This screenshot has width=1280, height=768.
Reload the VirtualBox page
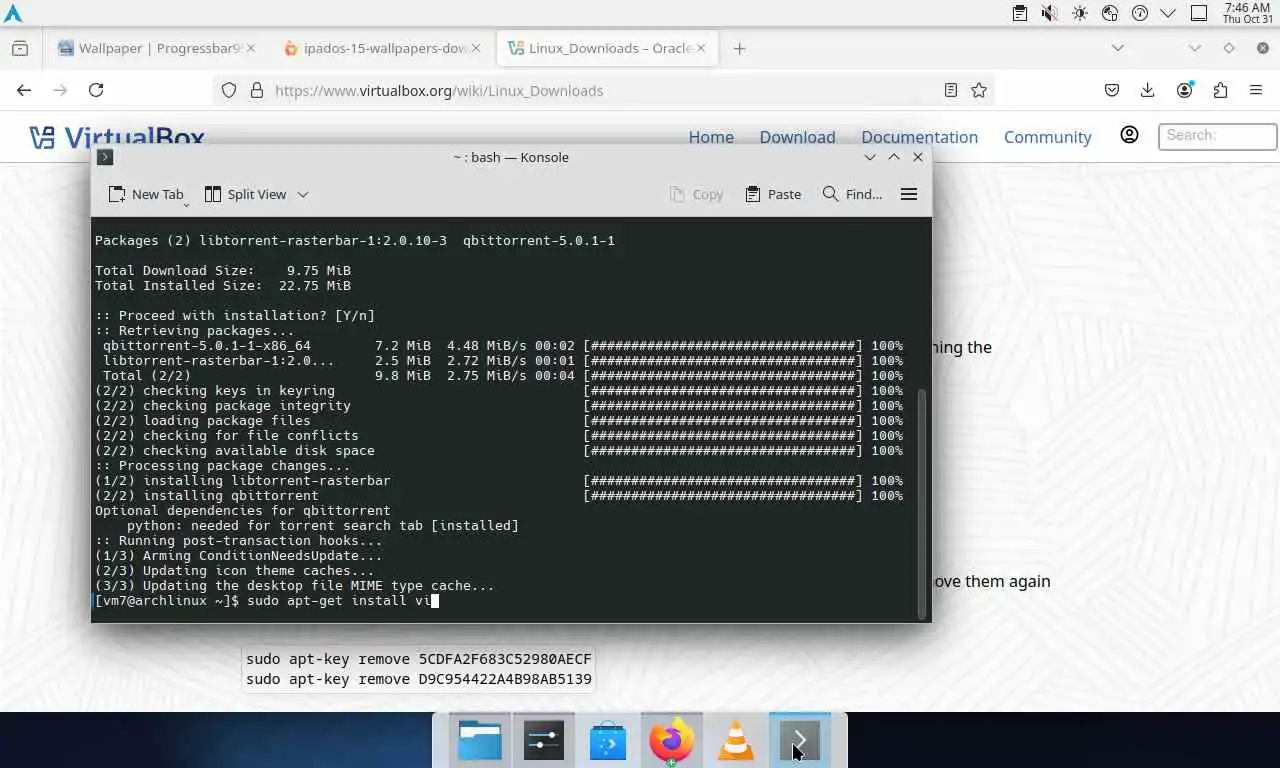(x=96, y=90)
